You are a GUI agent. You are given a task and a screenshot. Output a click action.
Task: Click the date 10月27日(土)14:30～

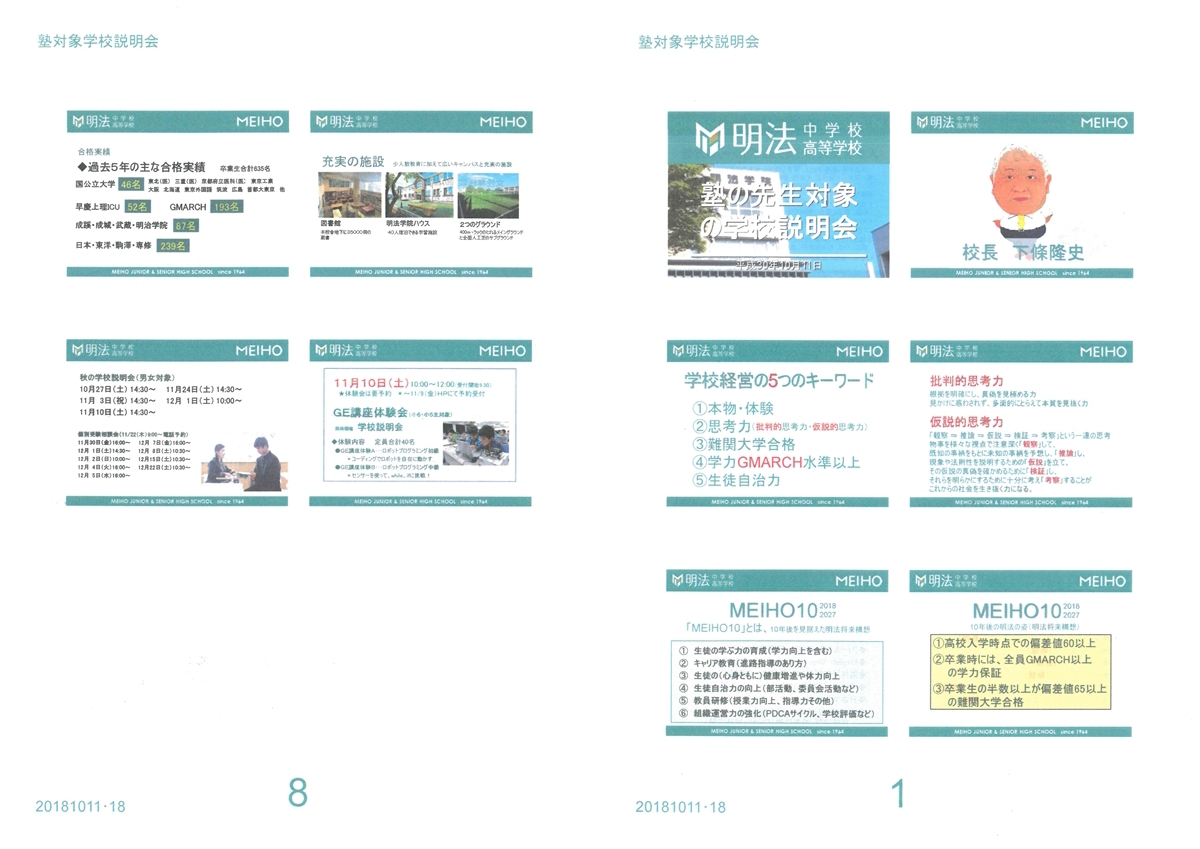pyautogui.click(x=118, y=389)
